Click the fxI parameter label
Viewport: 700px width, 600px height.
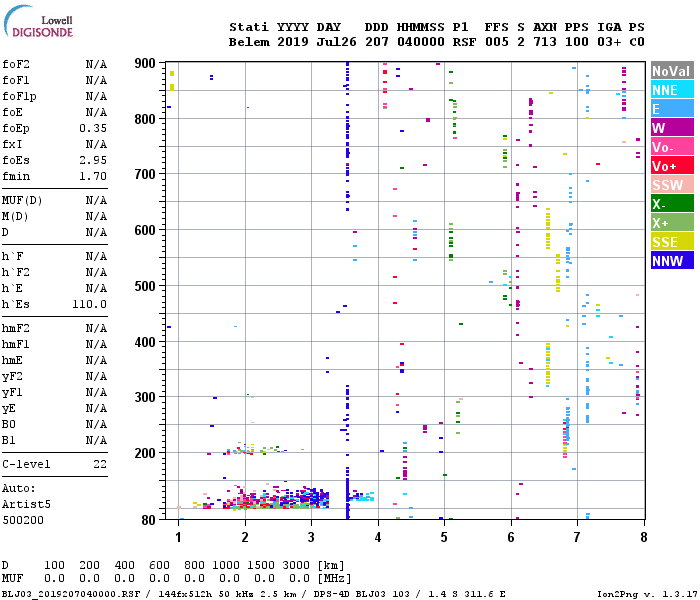[x=12, y=144]
